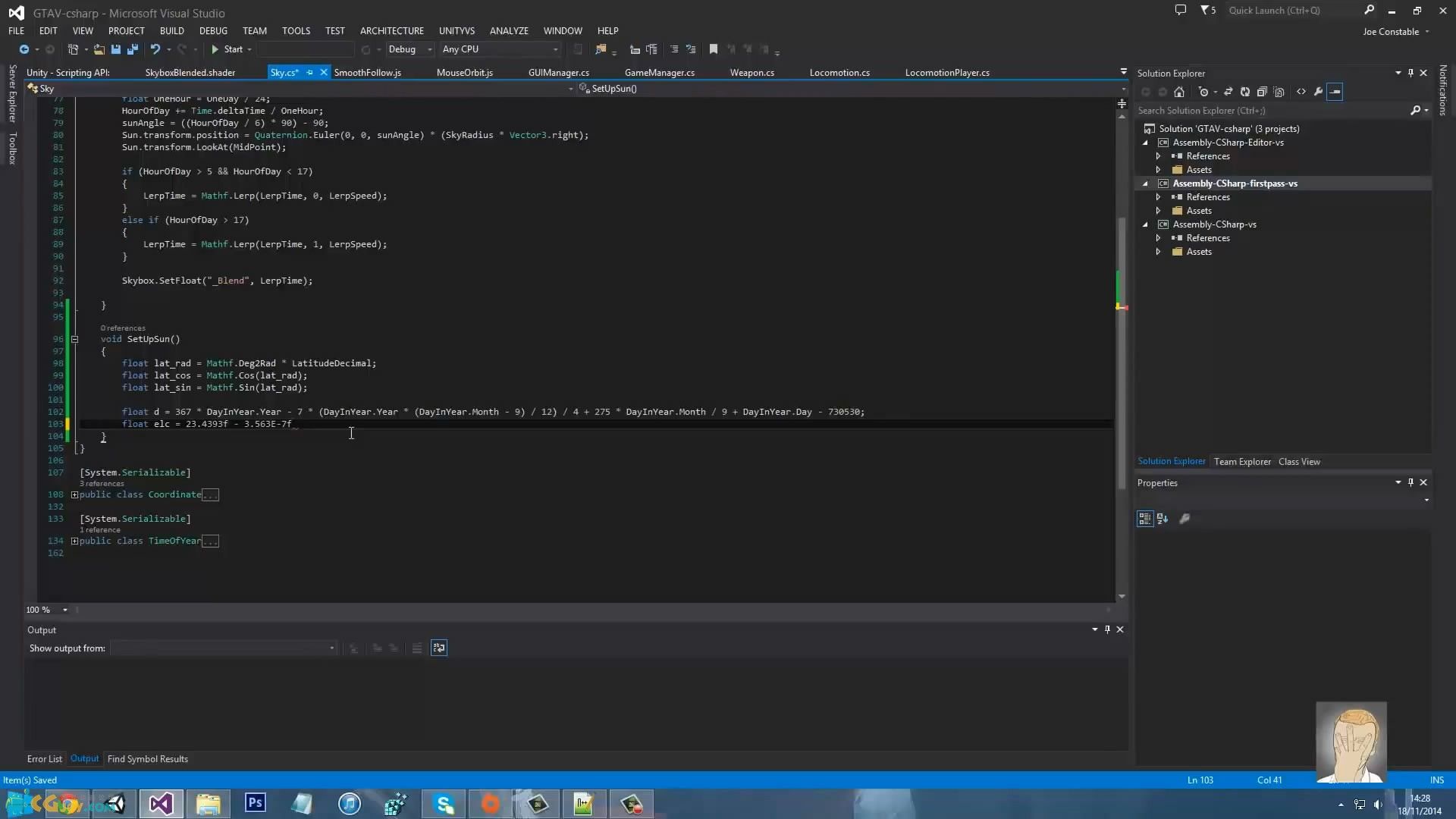The image size is (1456, 819).
Task: Open the BUILD menu
Action: tap(171, 31)
